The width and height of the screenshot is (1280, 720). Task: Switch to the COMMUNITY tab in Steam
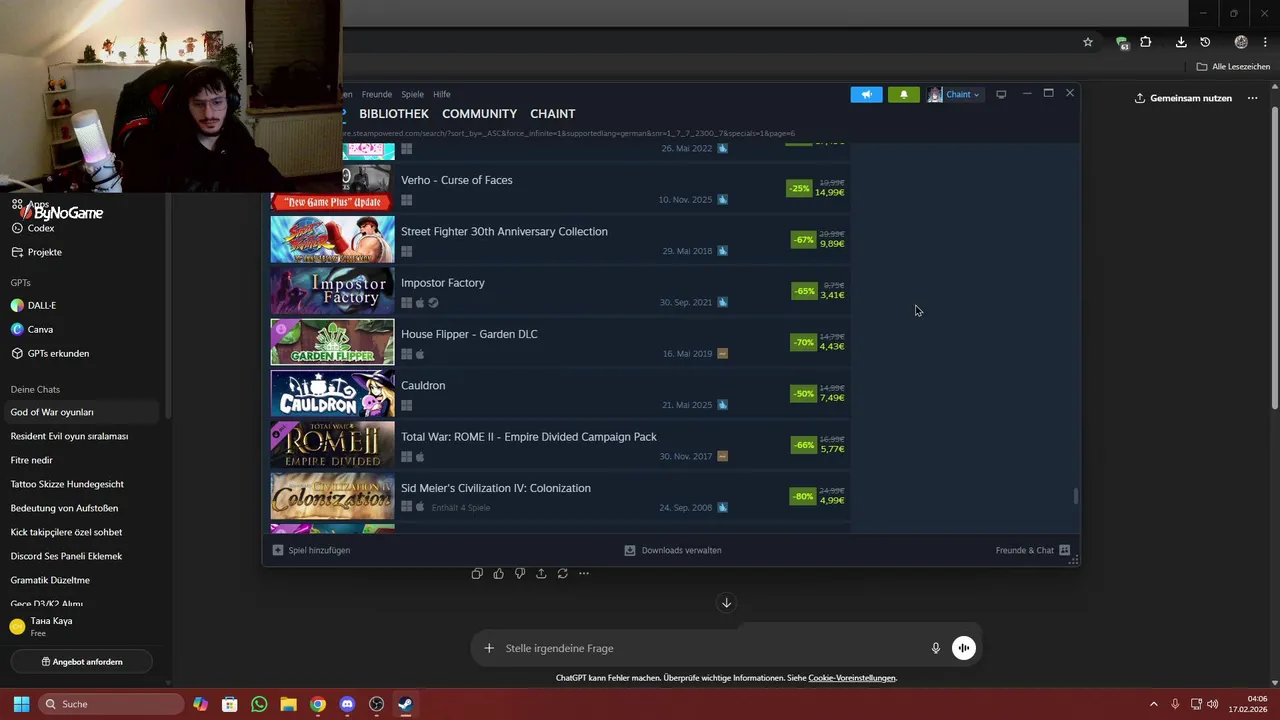tap(480, 114)
